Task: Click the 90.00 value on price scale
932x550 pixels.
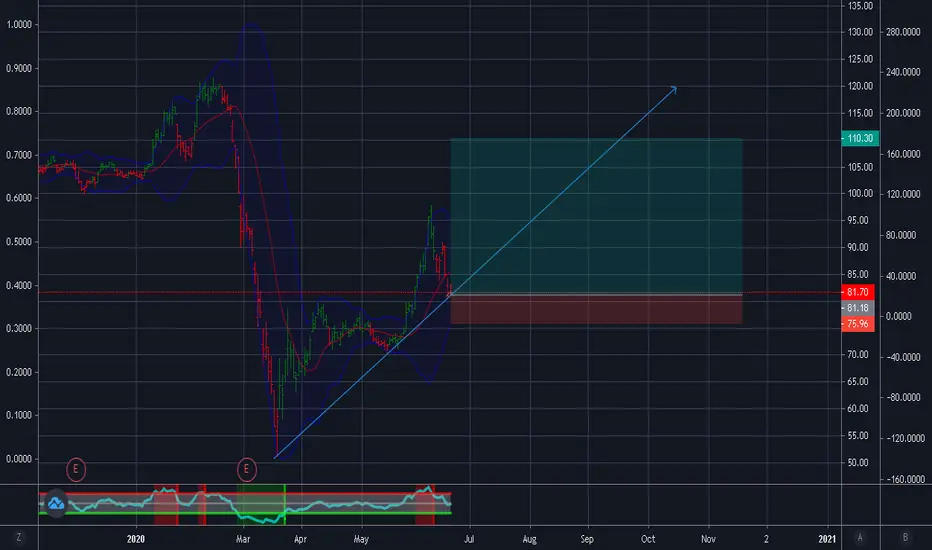Action: (858, 247)
